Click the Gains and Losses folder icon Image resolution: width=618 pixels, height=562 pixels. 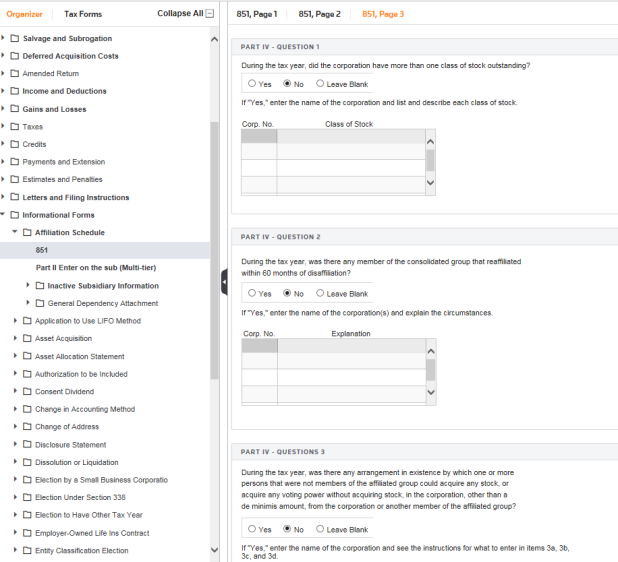click(x=15, y=109)
